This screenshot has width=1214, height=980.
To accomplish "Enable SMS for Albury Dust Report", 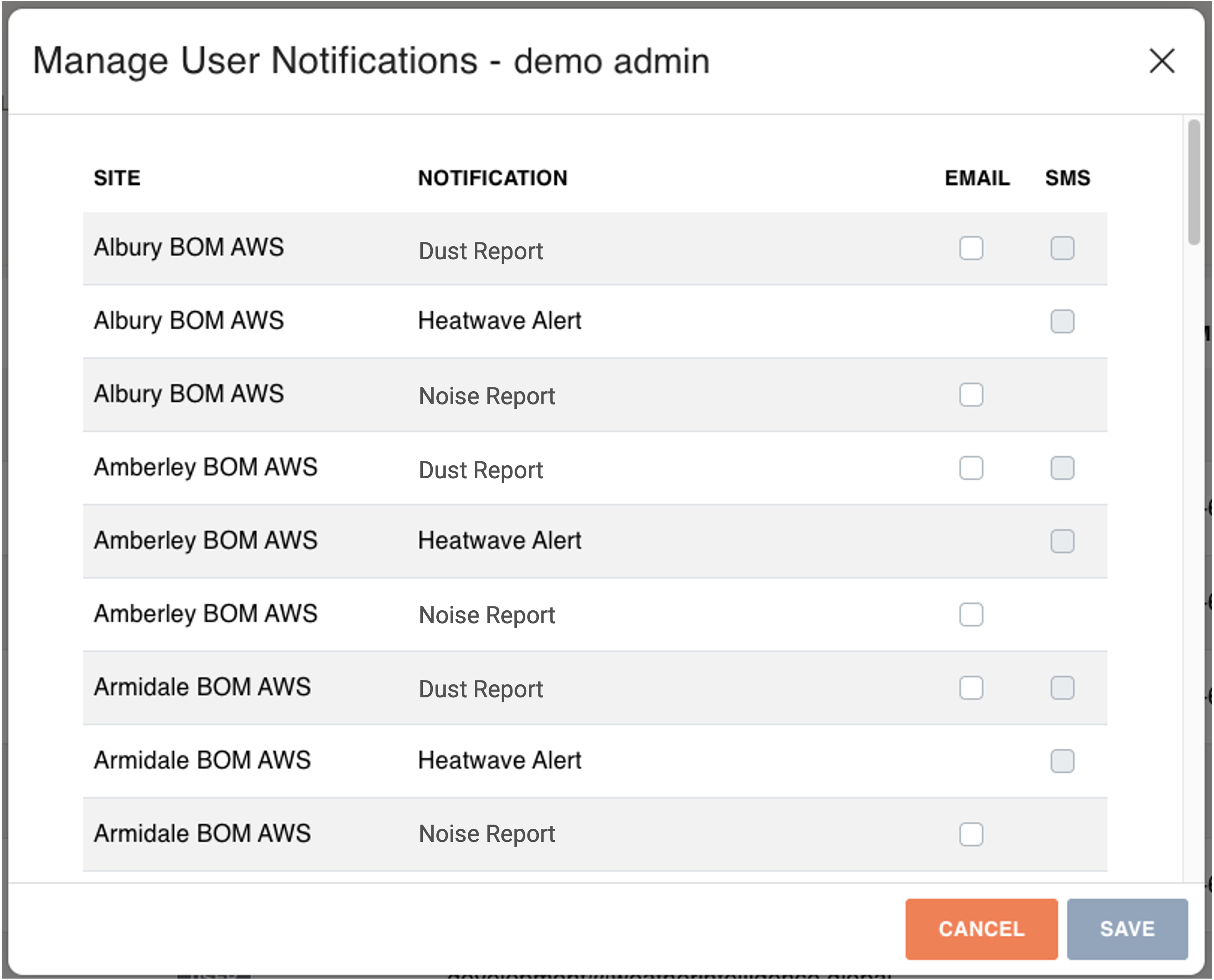I will (x=1062, y=248).
